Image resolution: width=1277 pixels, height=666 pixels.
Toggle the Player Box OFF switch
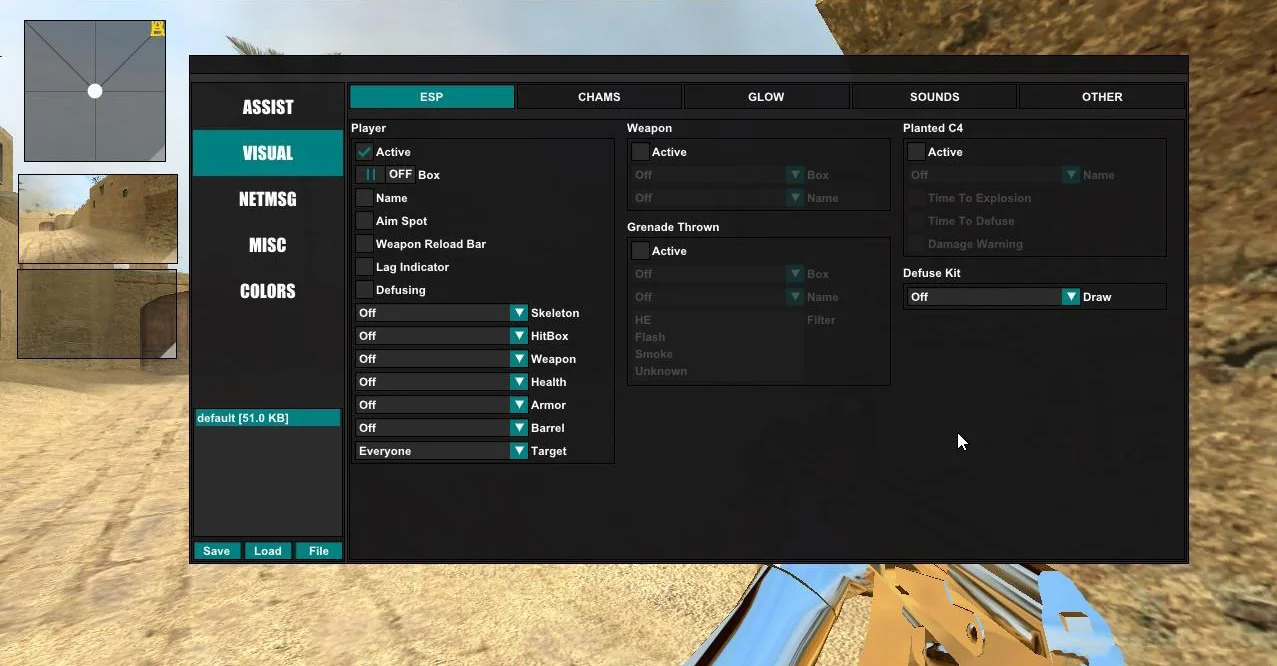(x=385, y=175)
